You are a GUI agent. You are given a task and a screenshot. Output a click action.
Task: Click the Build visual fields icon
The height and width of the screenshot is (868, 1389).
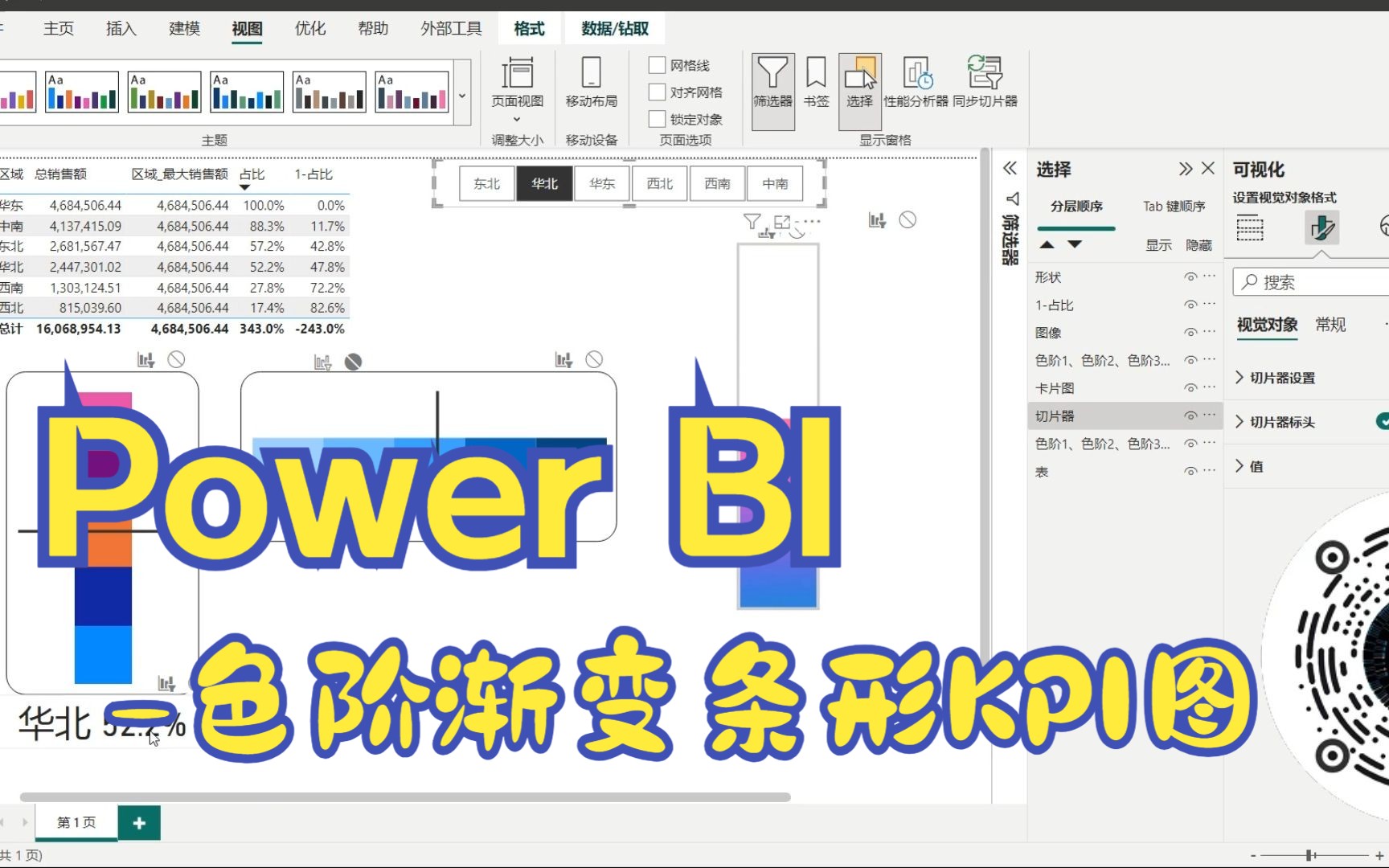pos(1250,228)
